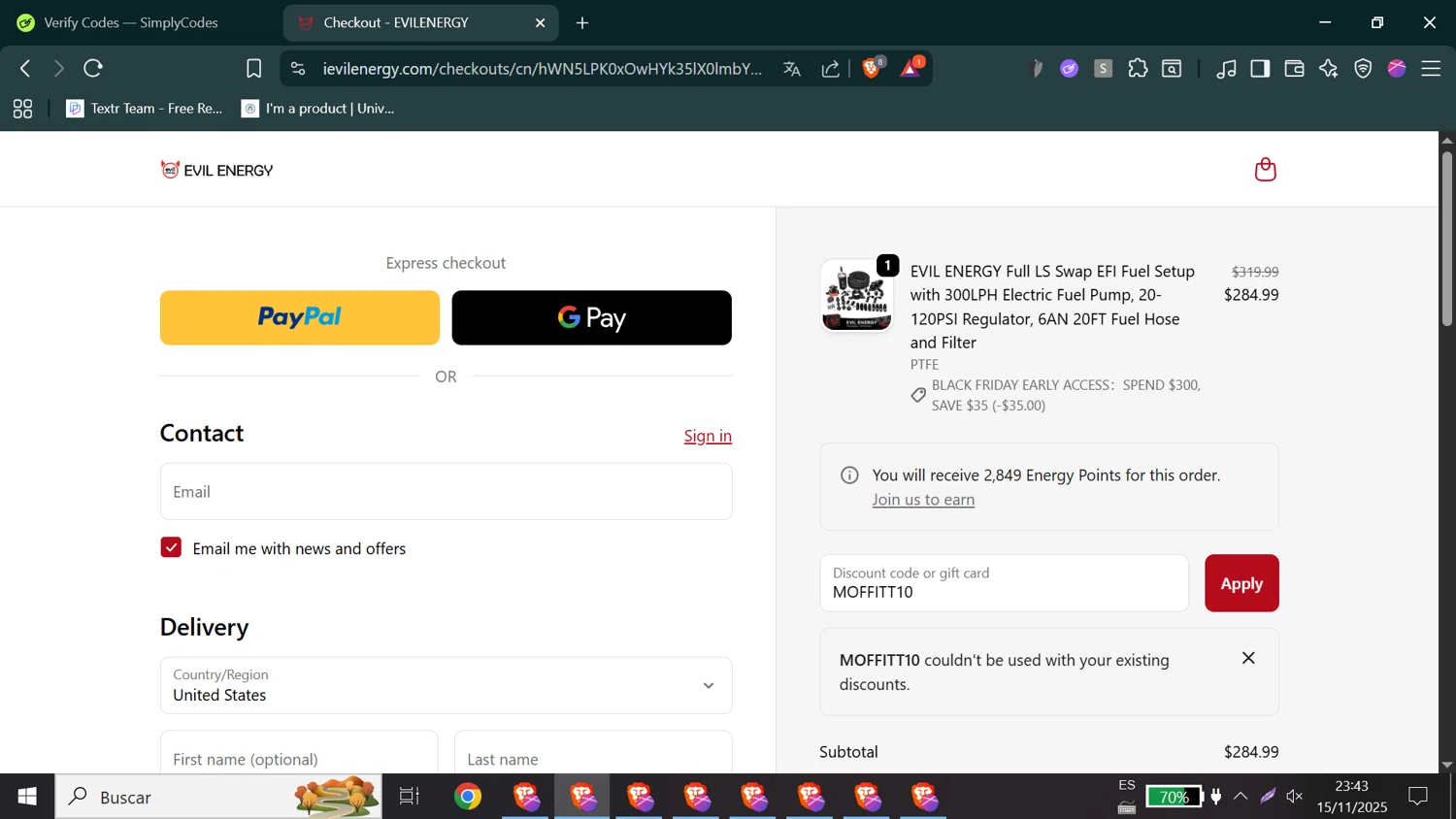The image size is (1456, 819).
Task: Click the feather extension icon in toolbar
Action: click(1037, 68)
